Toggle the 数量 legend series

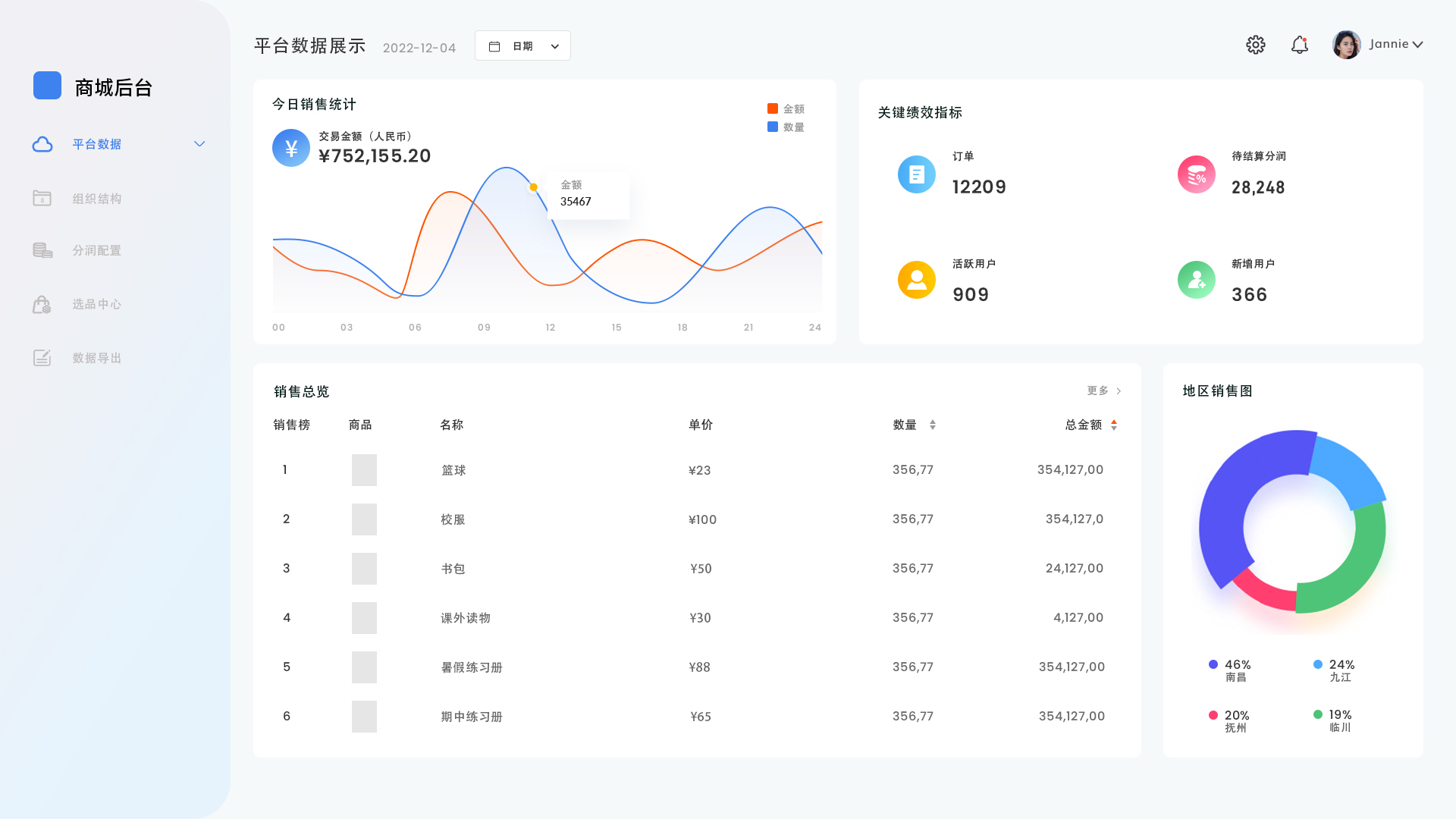[x=786, y=127]
